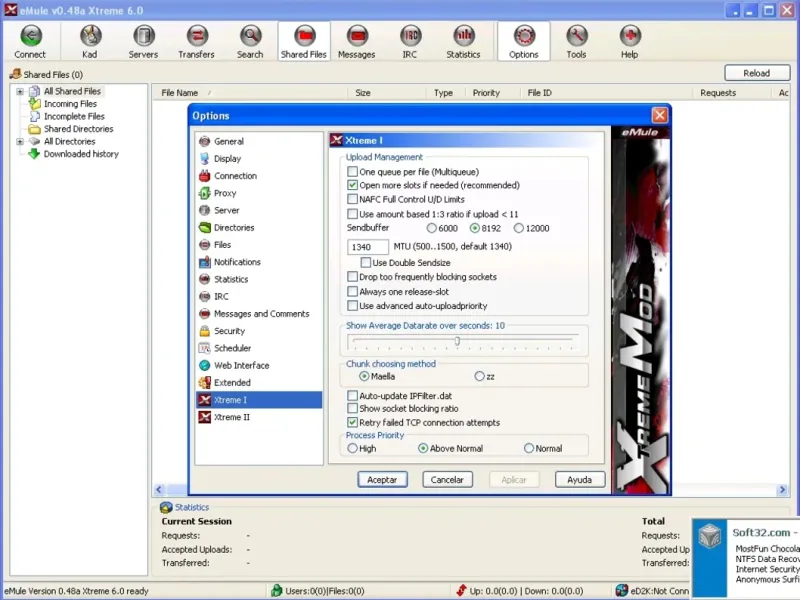Open the Messages toolbar icon
Viewport: 800px width, 600px height.
[357, 36]
